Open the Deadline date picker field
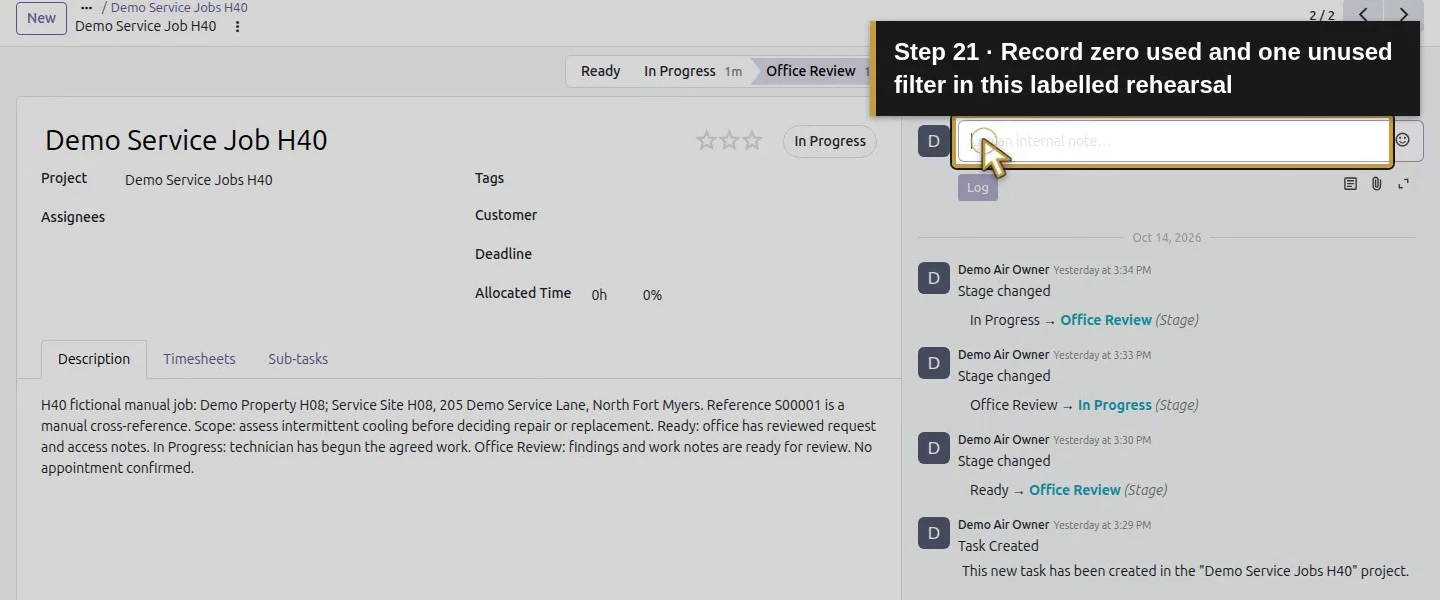 pyautogui.click(x=732, y=255)
